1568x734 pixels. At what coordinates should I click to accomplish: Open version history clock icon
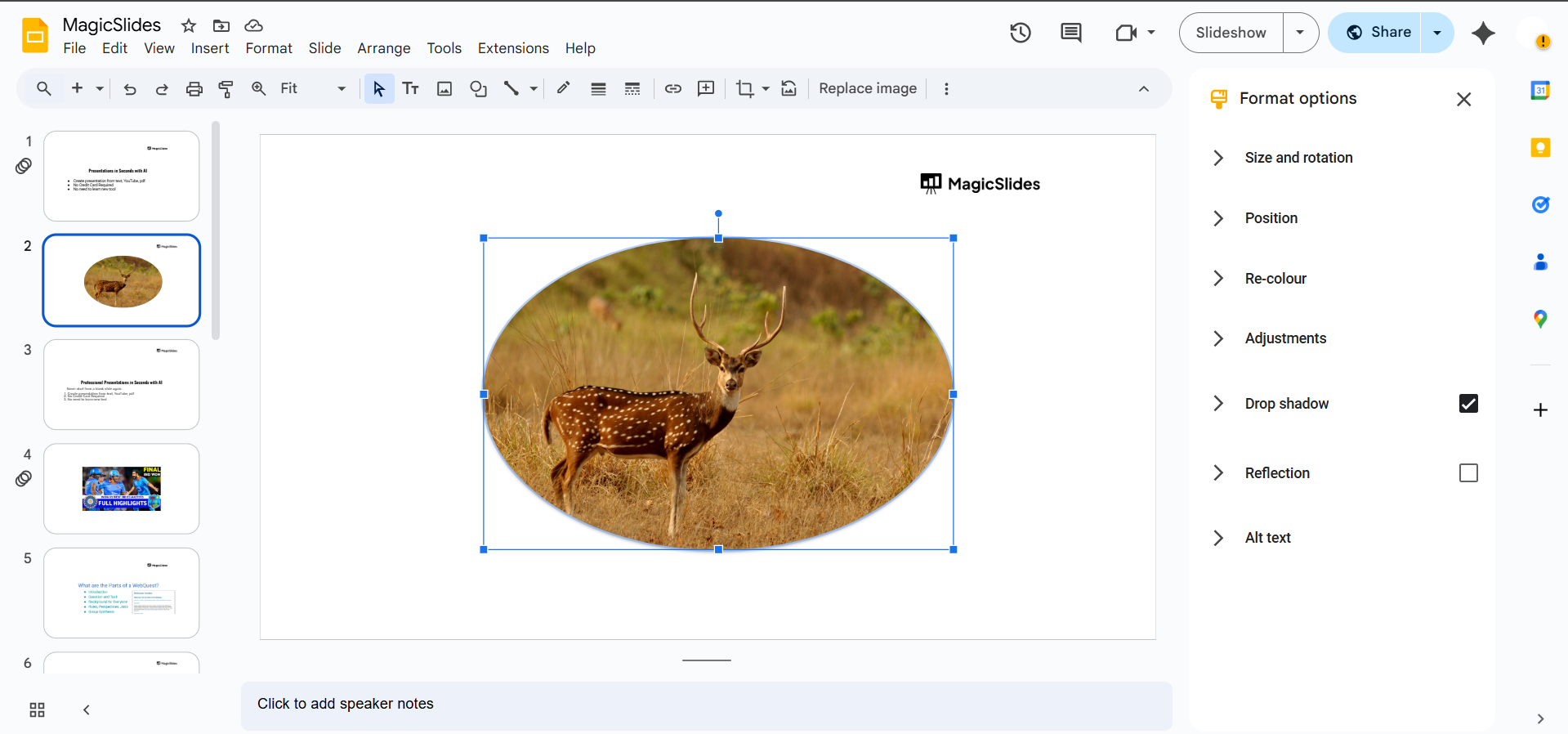point(1020,33)
